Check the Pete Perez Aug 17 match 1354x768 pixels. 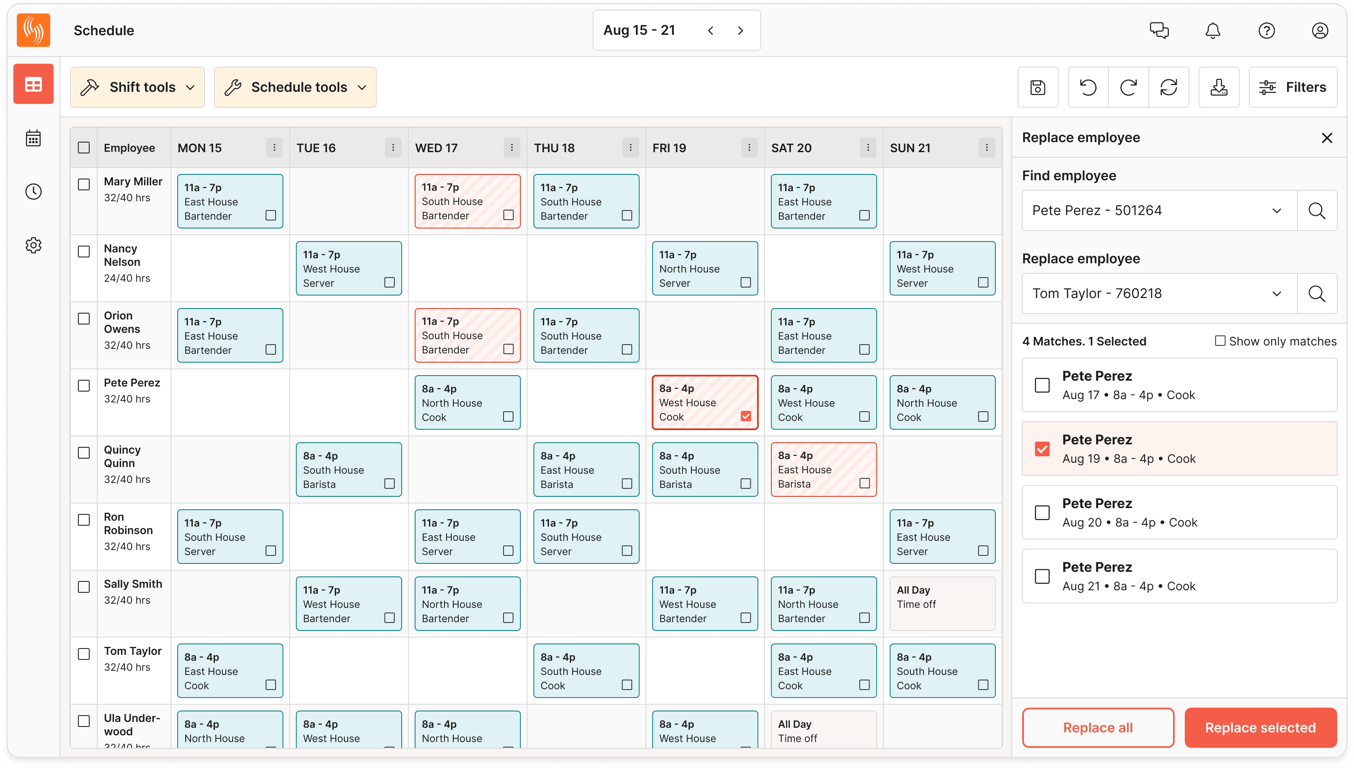point(1042,385)
